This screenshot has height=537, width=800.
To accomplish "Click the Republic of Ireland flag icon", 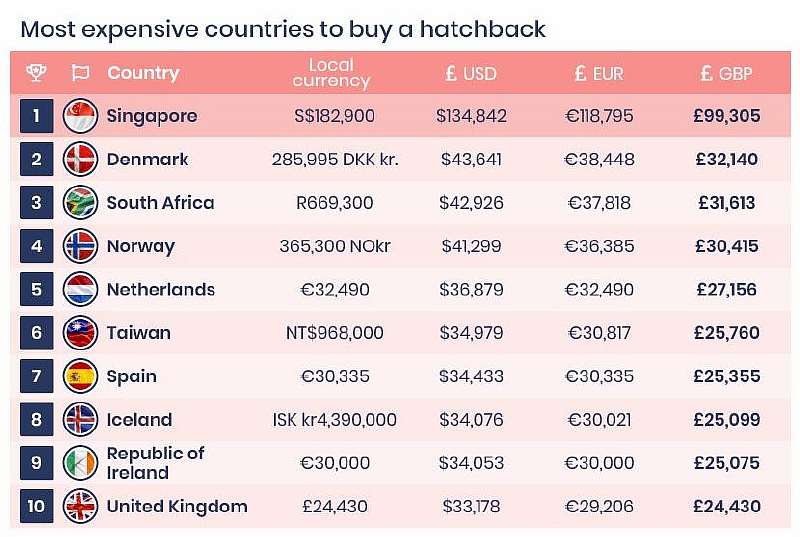I will pyautogui.click(x=80, y=463).
